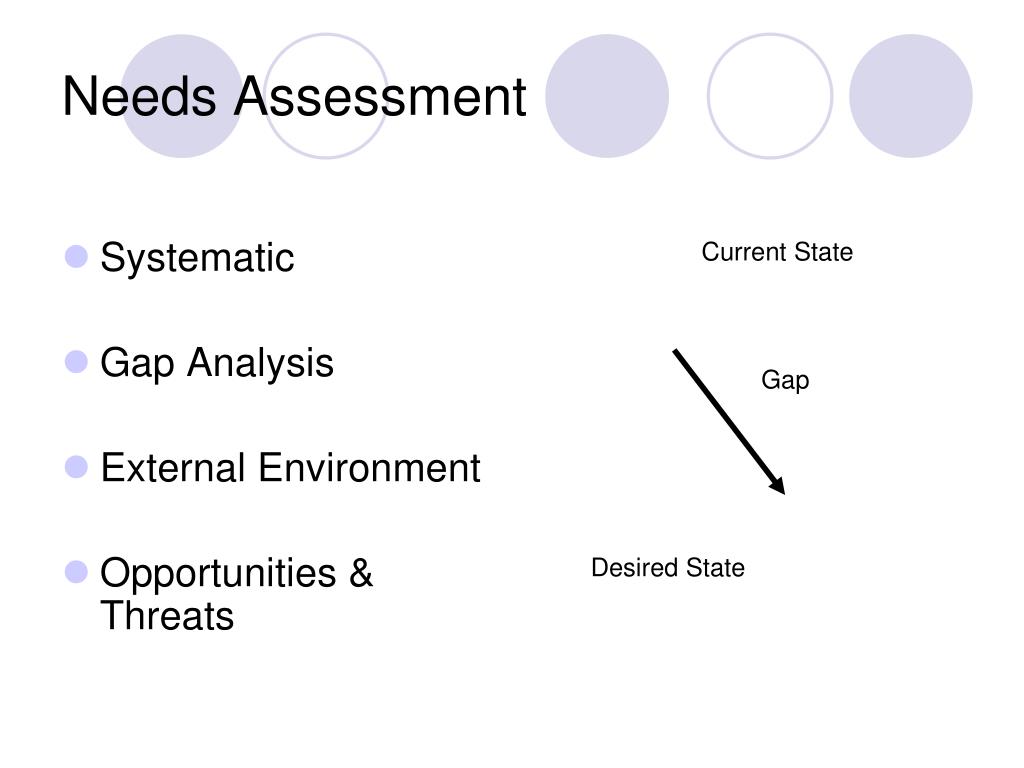Click the bullet dot beside External Environment
Viewport: 1024px width, 768px height.
pos(76,467)
